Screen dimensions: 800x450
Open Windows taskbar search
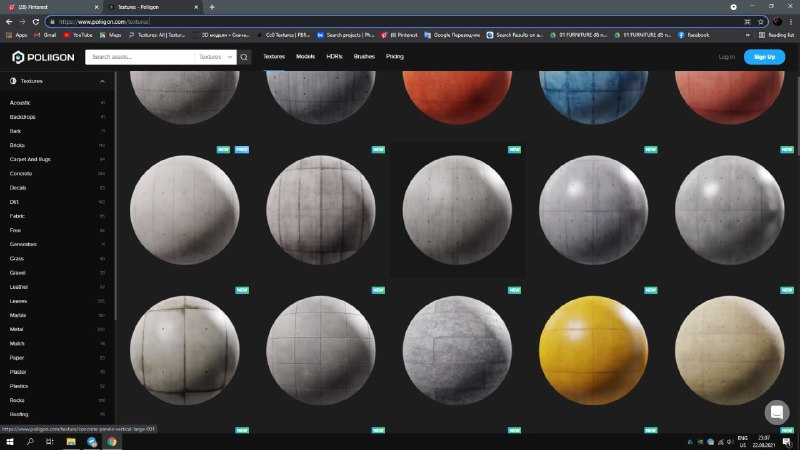tap(30, 442)
